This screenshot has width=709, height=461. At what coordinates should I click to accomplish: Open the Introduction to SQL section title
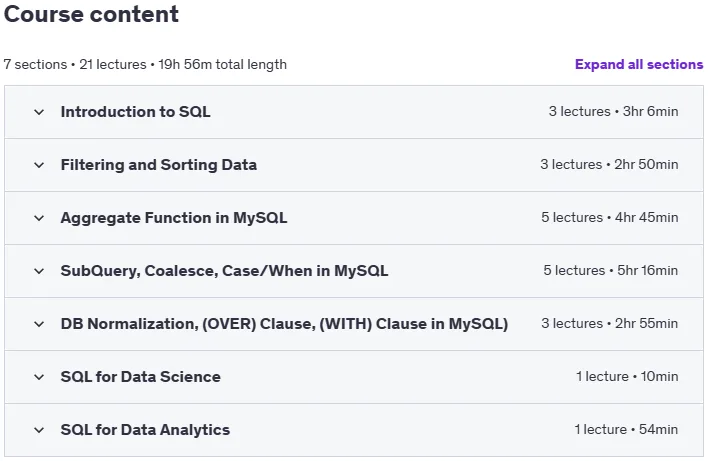[136, 112]
